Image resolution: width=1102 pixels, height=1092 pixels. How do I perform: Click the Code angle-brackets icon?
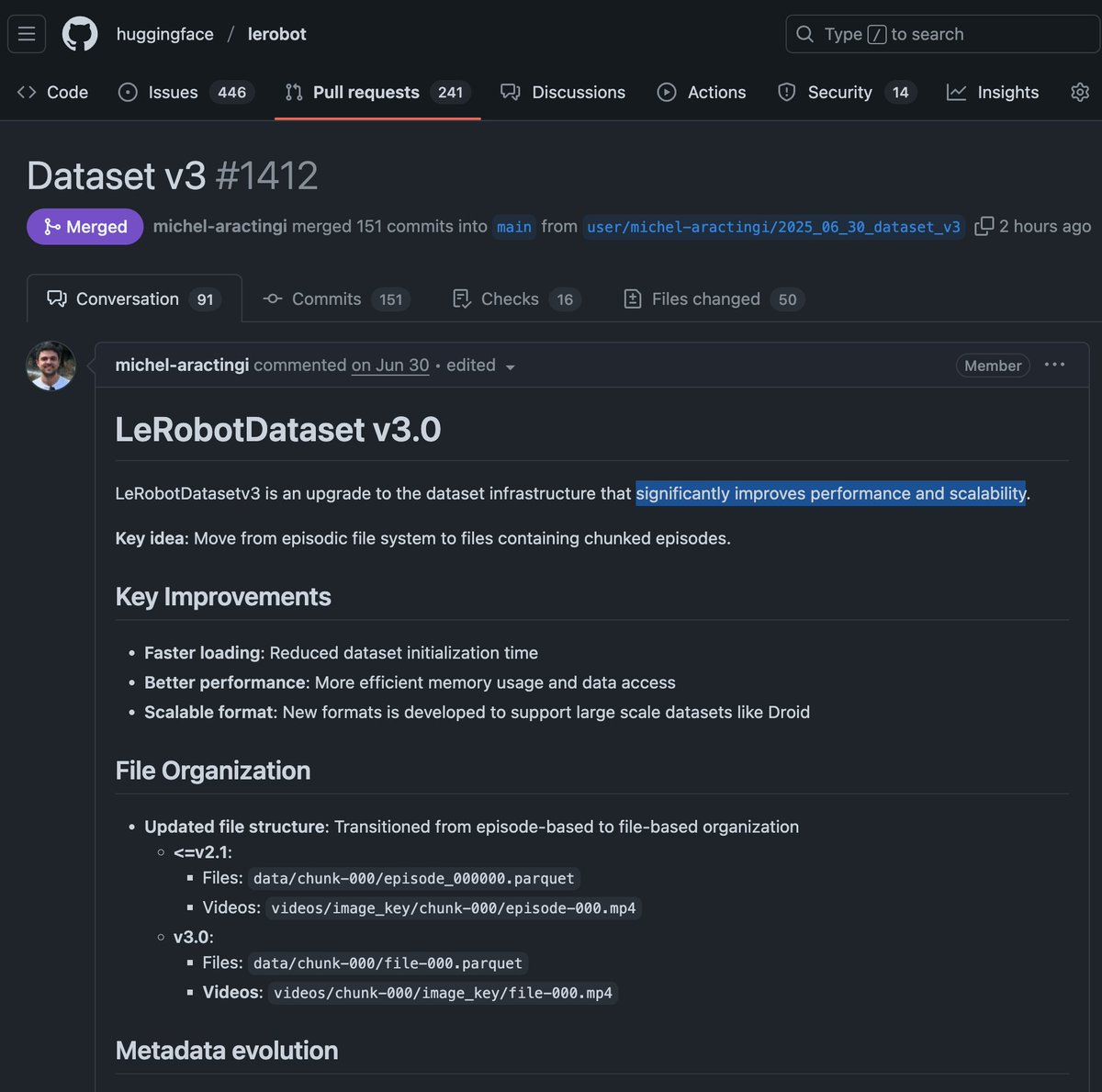(x=27, y=92)
